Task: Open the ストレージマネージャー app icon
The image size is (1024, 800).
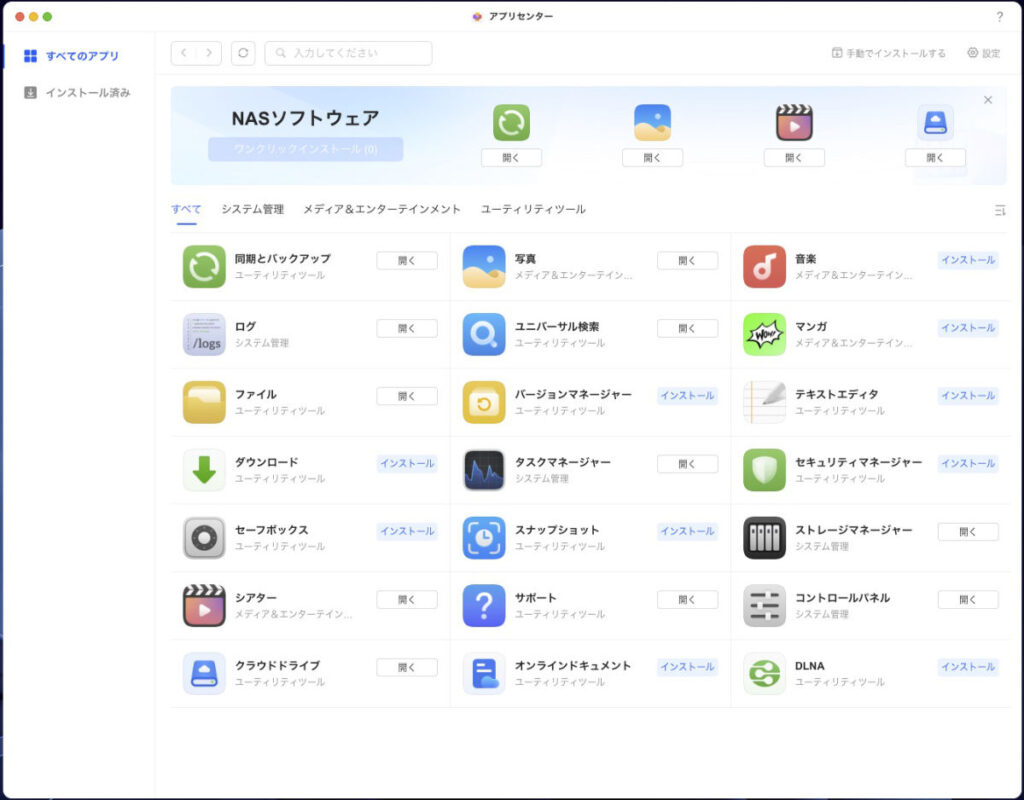Action: [764, 532]
